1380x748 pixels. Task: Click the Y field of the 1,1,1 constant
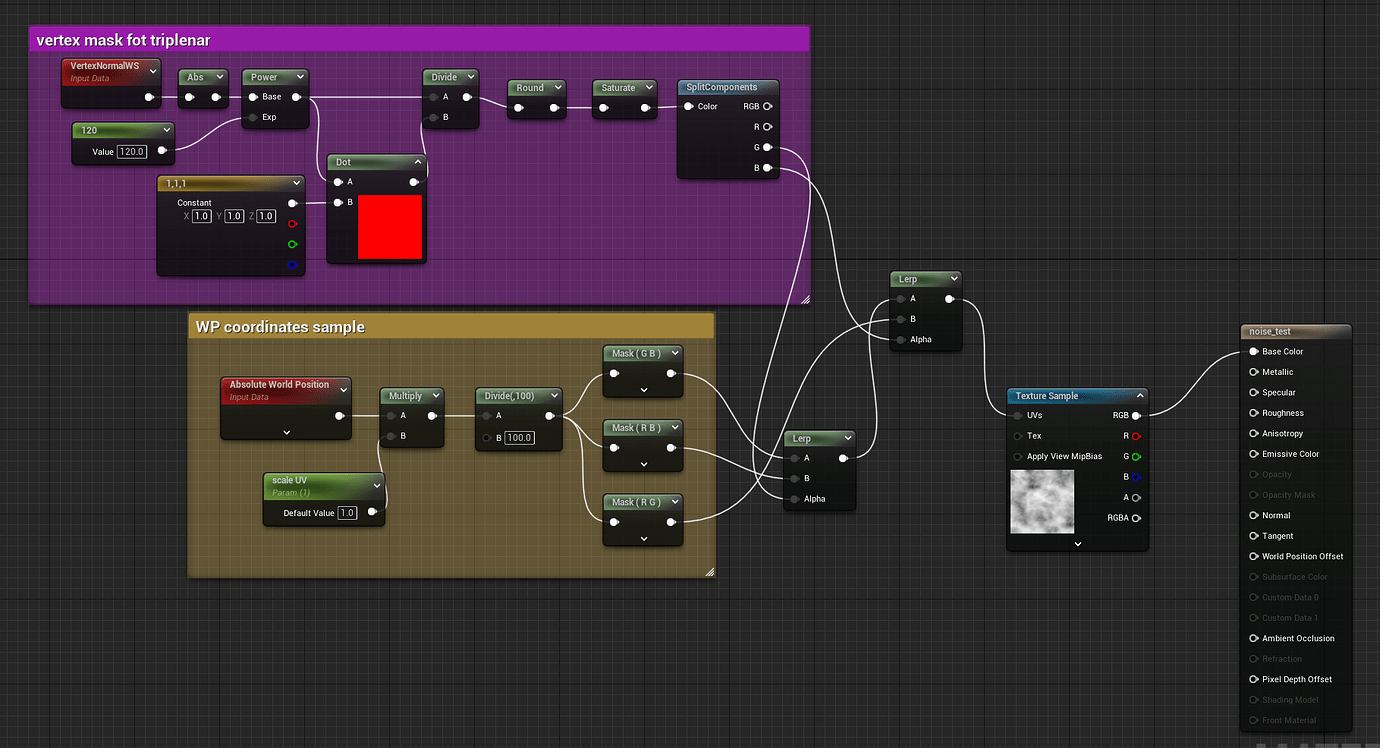click(234, 216)
